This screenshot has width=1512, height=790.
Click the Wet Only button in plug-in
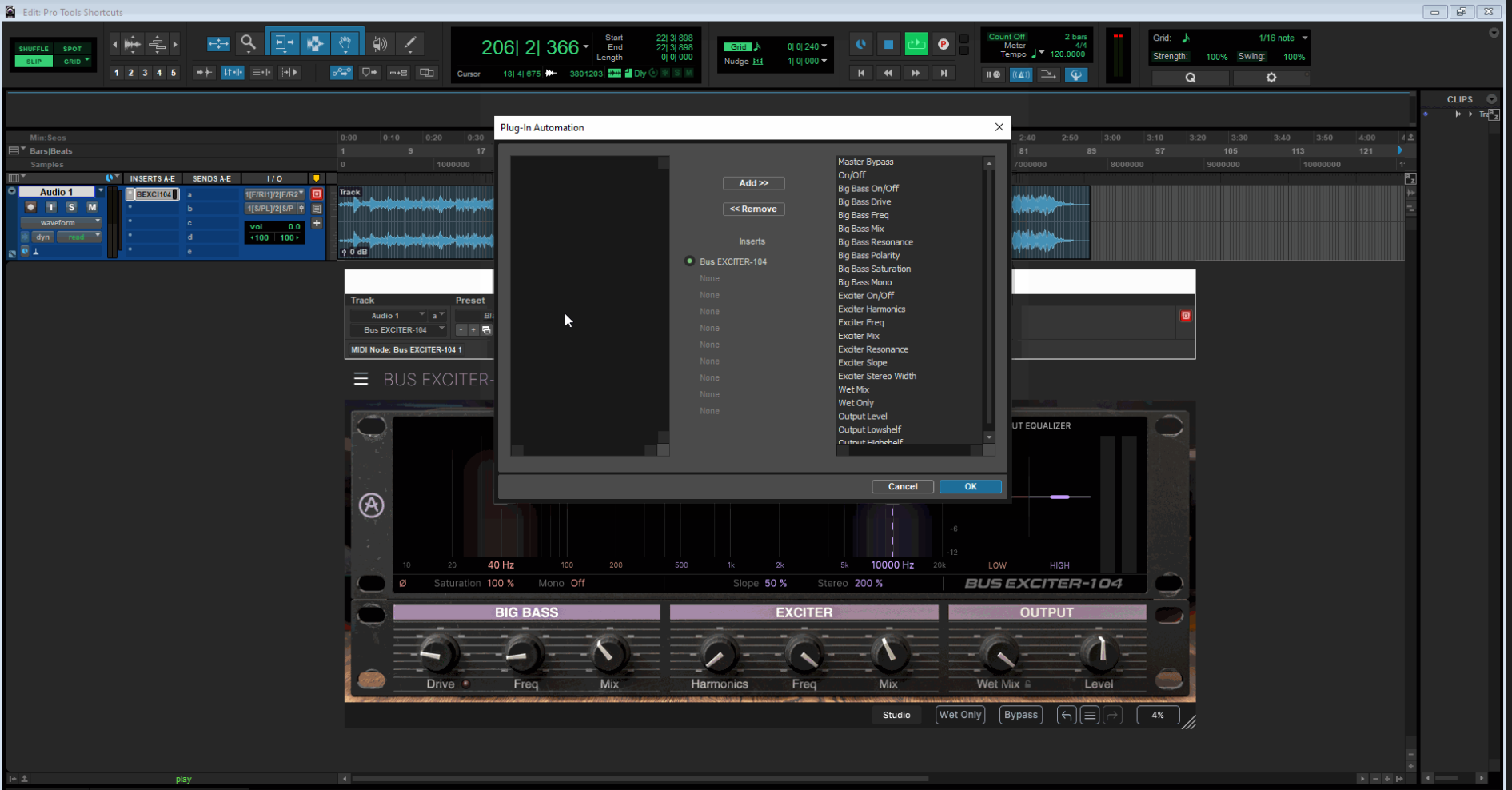tap(959, 715)
